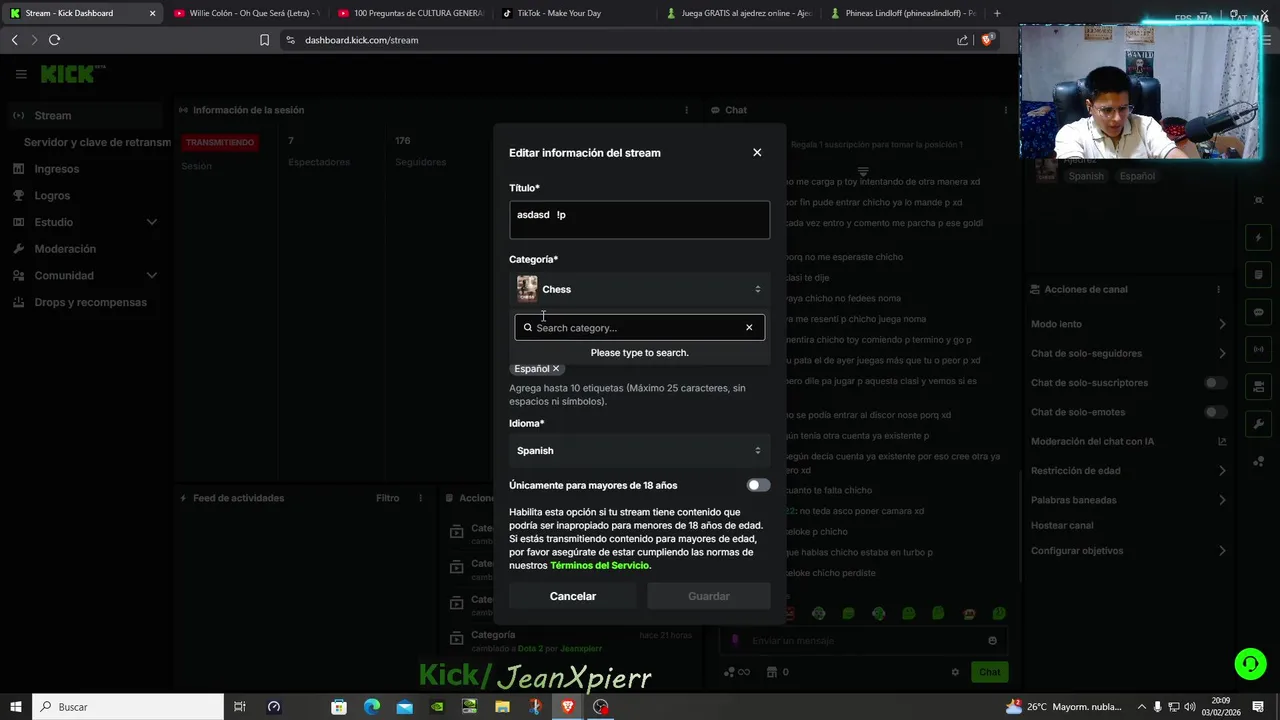Open the Términos del Servicio link
The width and height of the screenshot is (1280, 720).
pyautogui.click(x=599, y=565)
